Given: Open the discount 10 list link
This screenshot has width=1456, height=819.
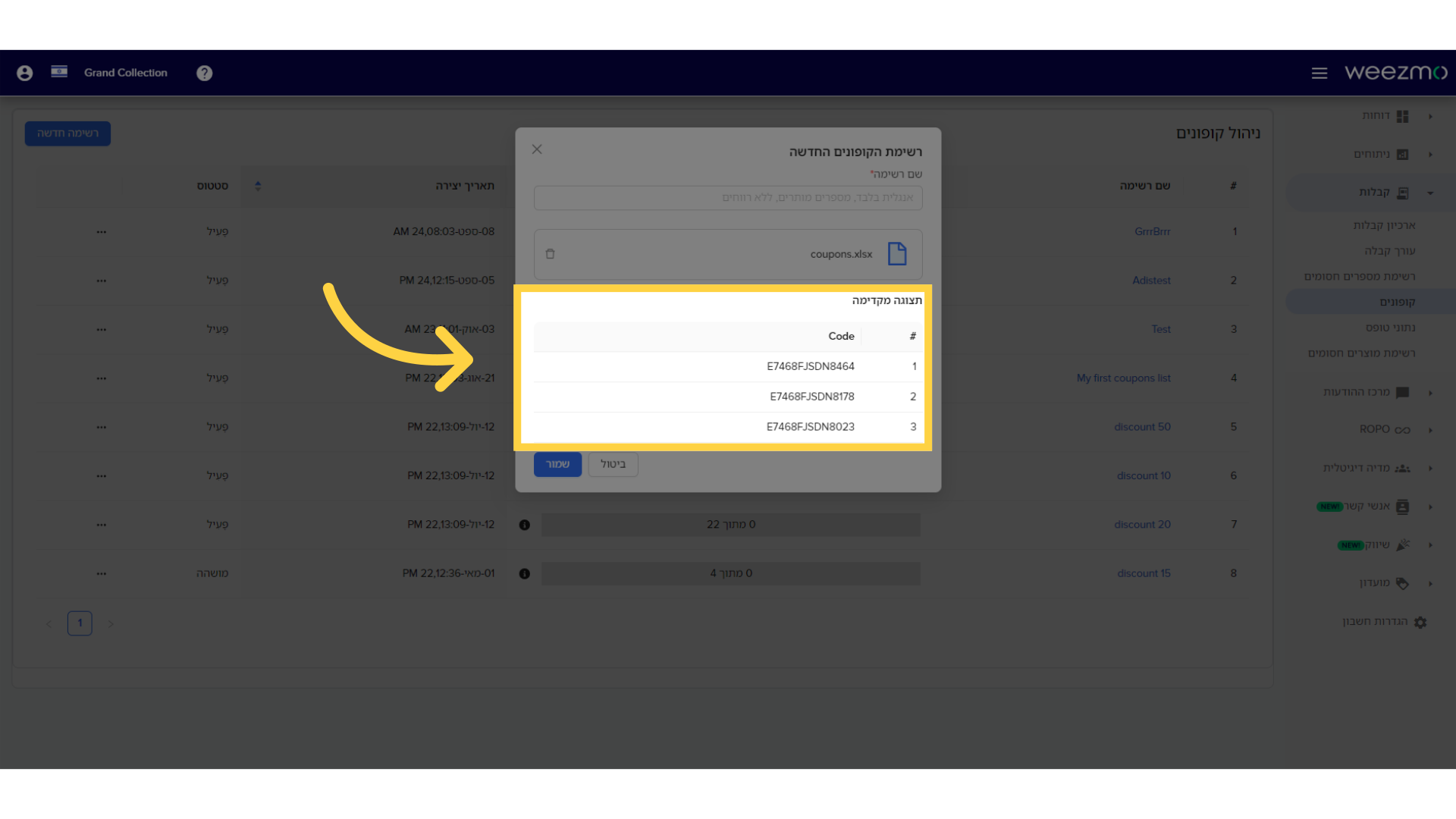Looking at the screenshot, I should pos(1144,475).
